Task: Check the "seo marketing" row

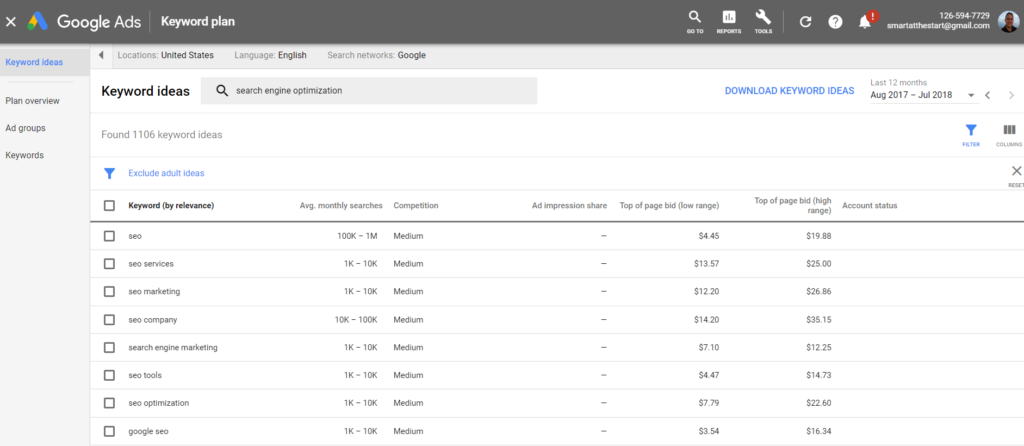Action: pyautogui.click(x=109, y=292)
